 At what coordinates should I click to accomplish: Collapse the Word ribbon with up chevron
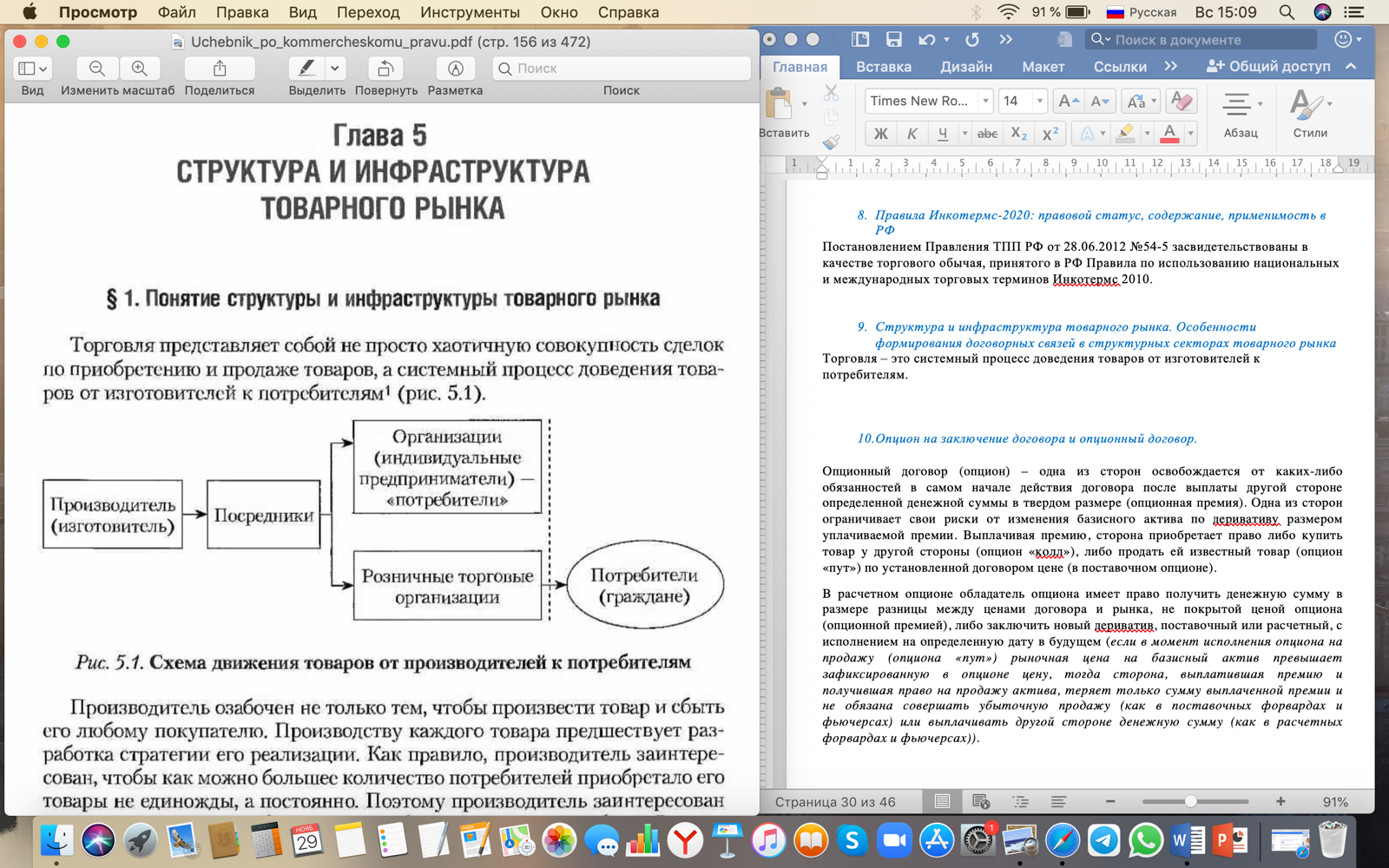[x=1351, y=66]
